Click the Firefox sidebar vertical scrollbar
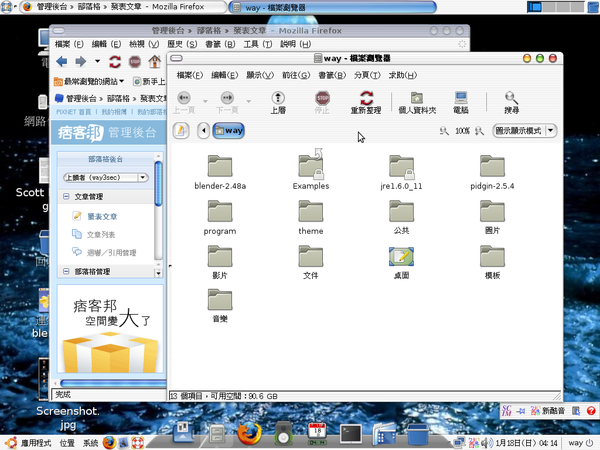The width and height of the screenshot is (600, 450). tap(158, 184)
